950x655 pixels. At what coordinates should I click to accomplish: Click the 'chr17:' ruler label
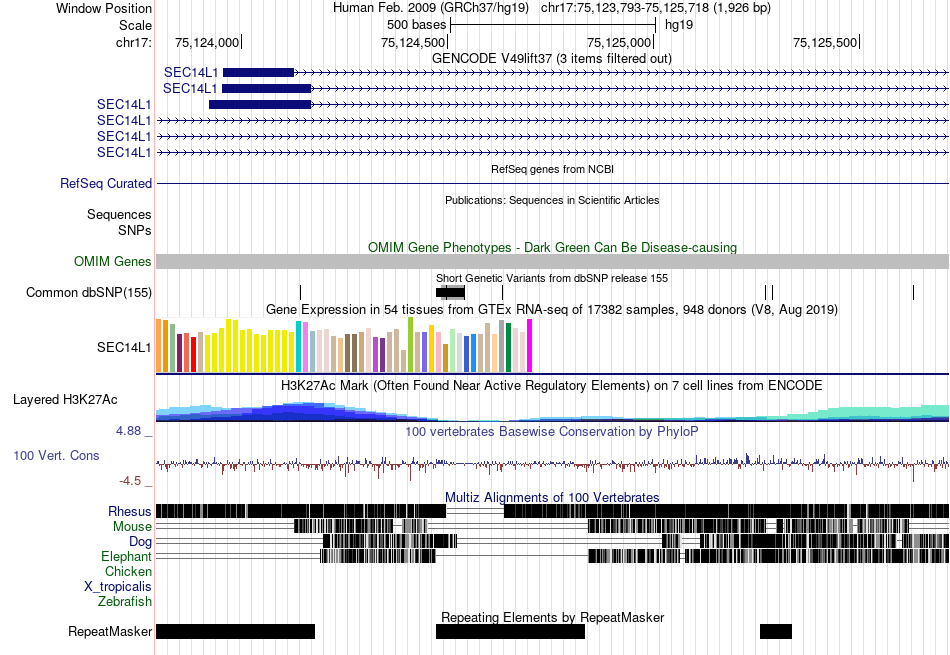tap(134, 42)
